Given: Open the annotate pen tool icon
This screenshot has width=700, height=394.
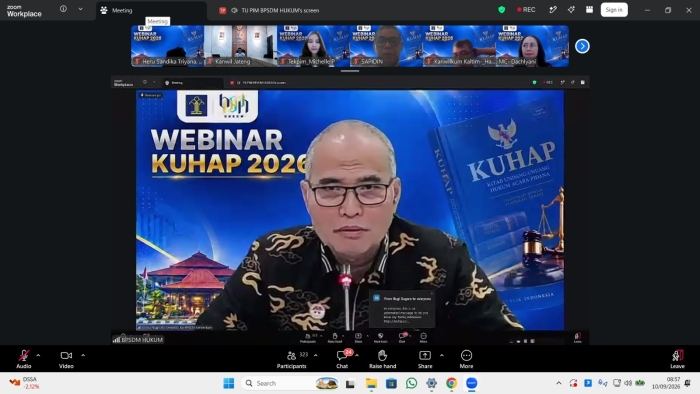Looking at the screenshot, I should (x=553, y=10).
